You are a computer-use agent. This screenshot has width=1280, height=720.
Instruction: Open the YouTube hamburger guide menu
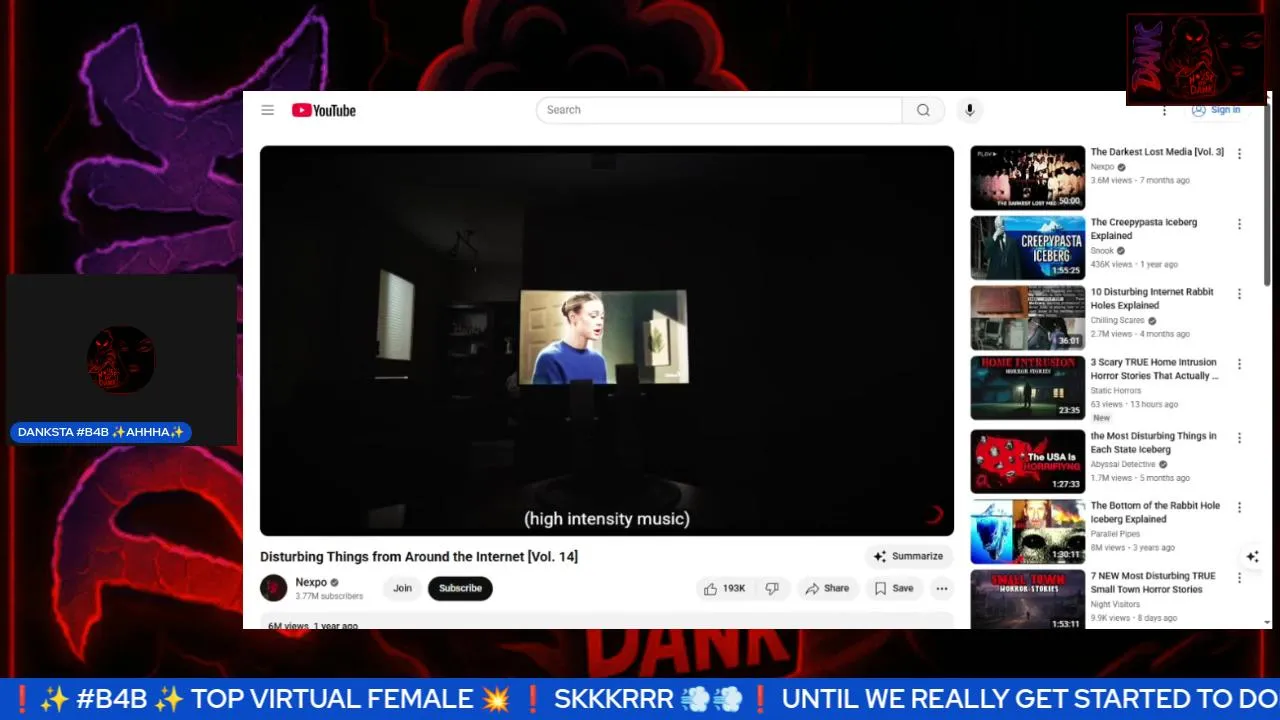(268, 110)
